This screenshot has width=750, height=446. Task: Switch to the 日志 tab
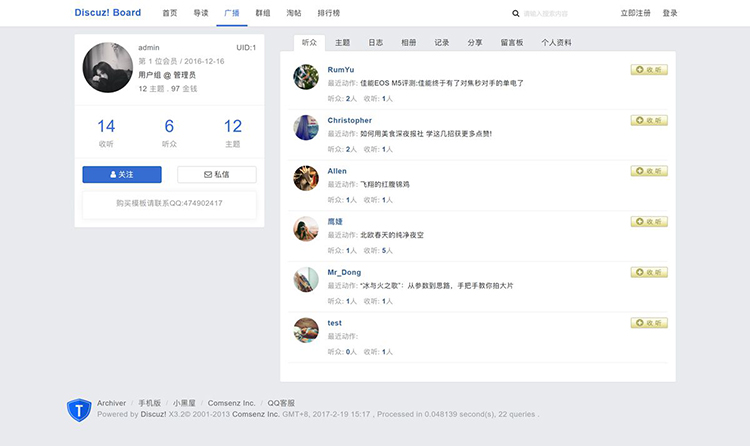[x=375, y=43]
